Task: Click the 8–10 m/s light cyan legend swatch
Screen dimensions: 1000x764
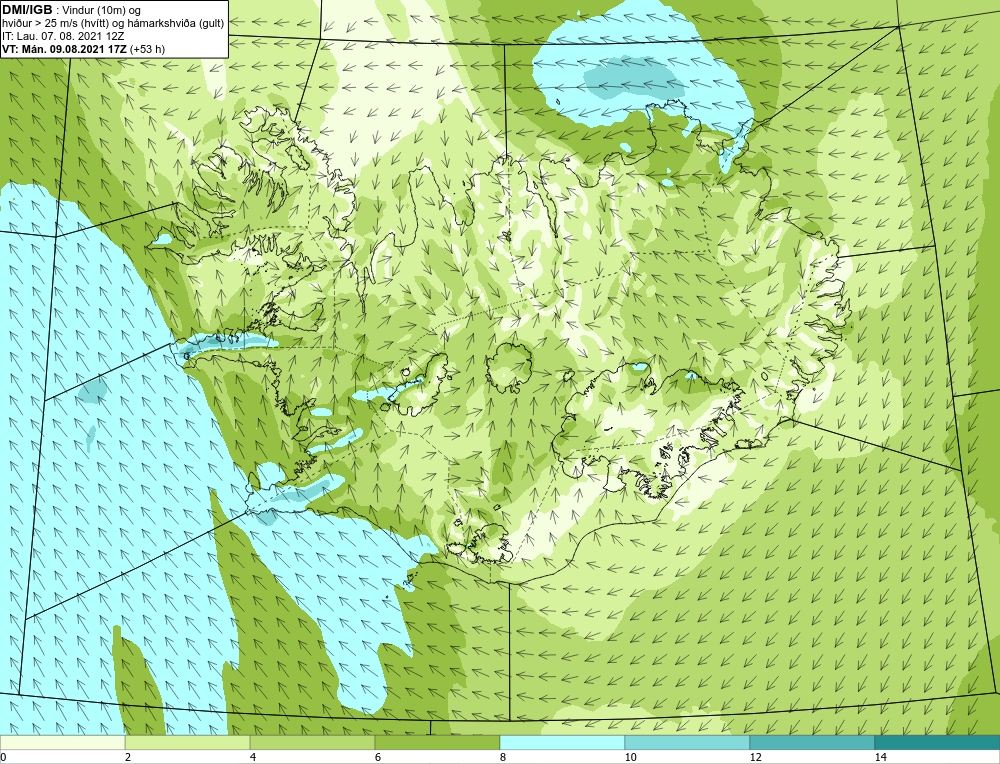Action: 562,742
